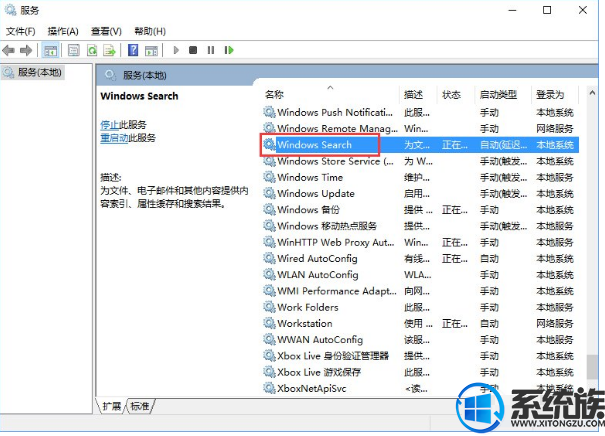Select the Windows 移动热点服务 service name
605x436 pixels.
(327, 226)
